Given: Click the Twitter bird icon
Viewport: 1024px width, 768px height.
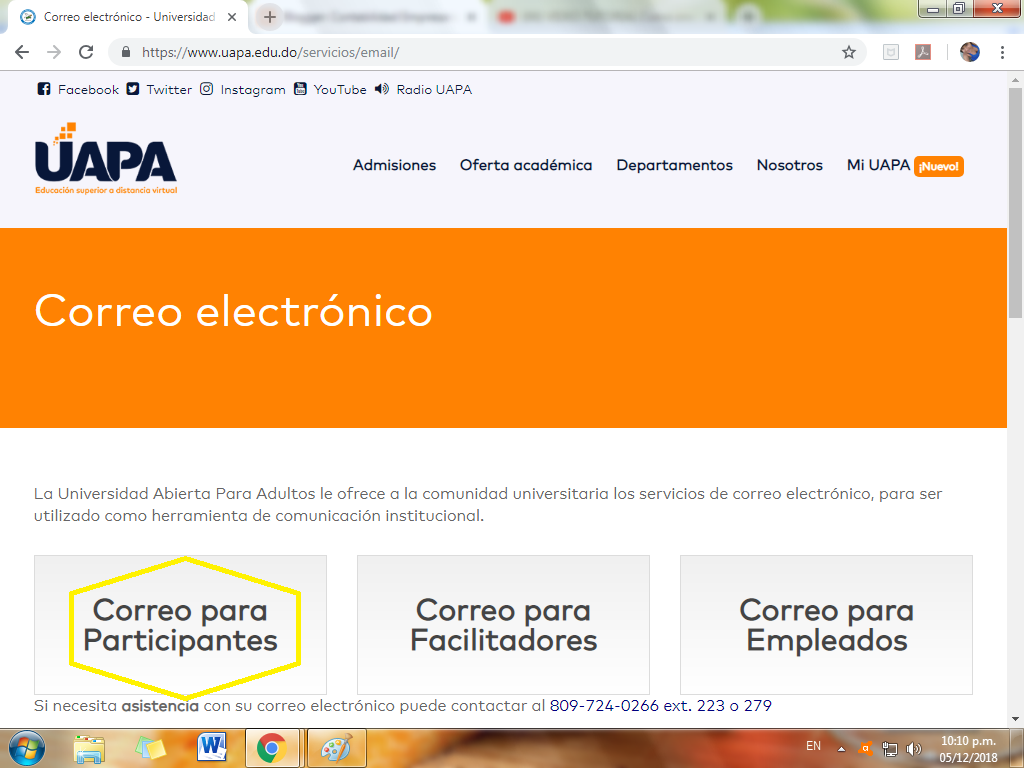Looking at the screenshot, I should coord(132,89).
